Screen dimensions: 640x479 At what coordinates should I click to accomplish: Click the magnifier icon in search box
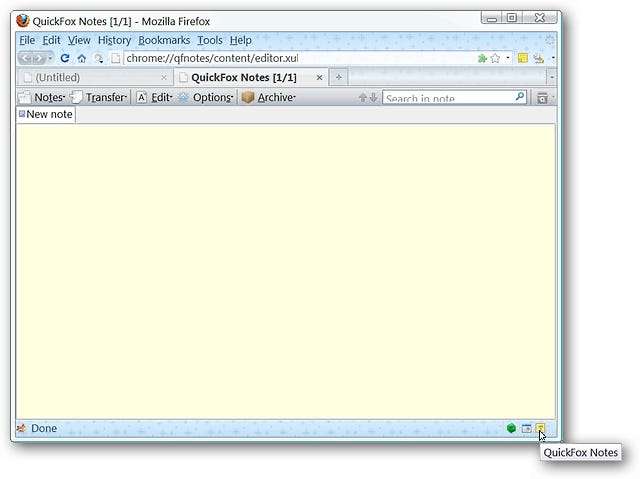click(x=520, y=97)
